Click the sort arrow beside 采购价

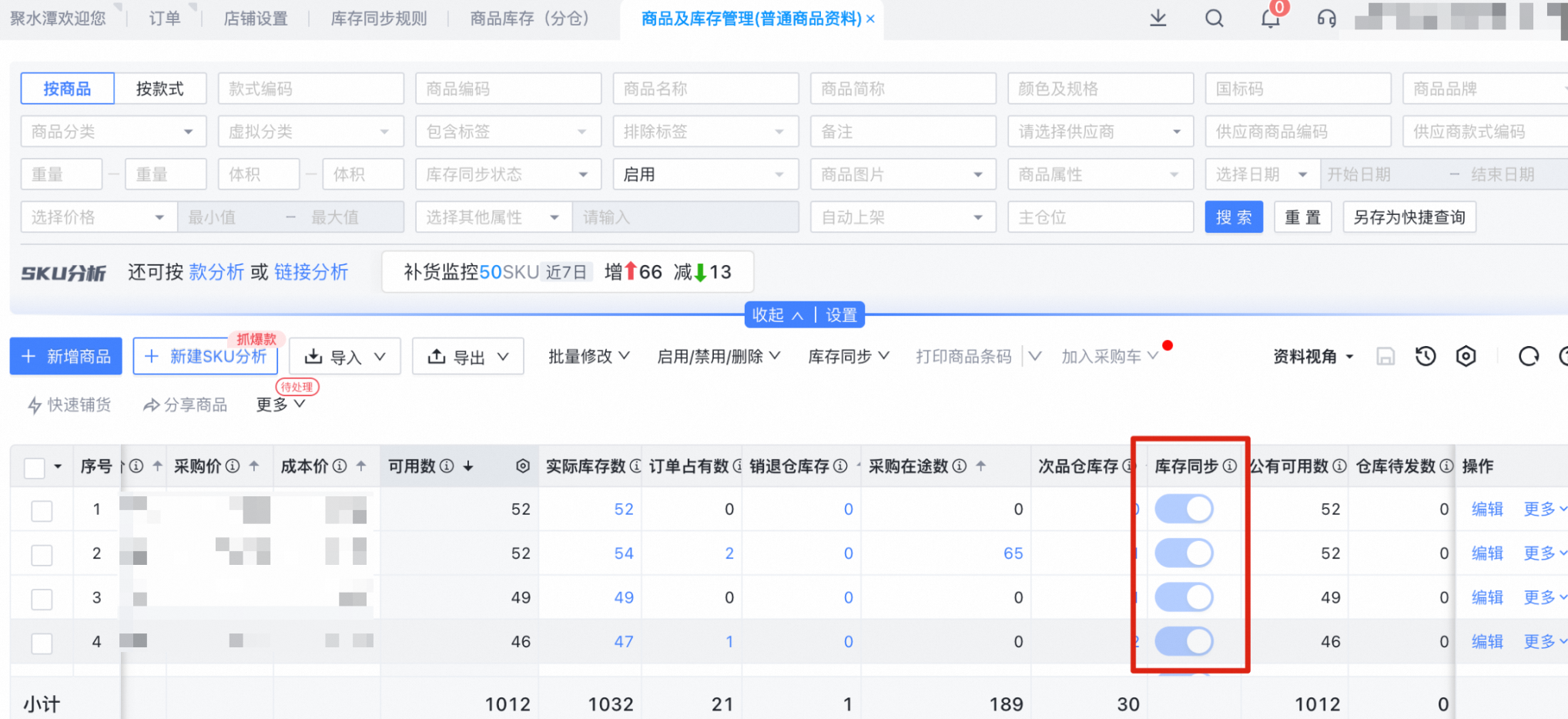pyautogui.click(x=254, y=465)
